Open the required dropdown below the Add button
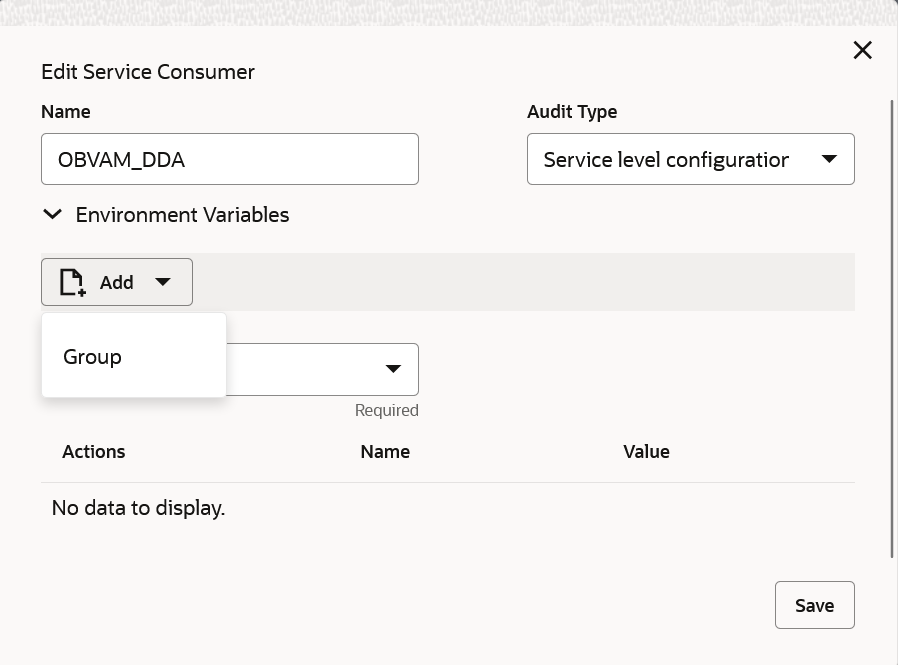 pyautogui.click(x=322, y=369)
